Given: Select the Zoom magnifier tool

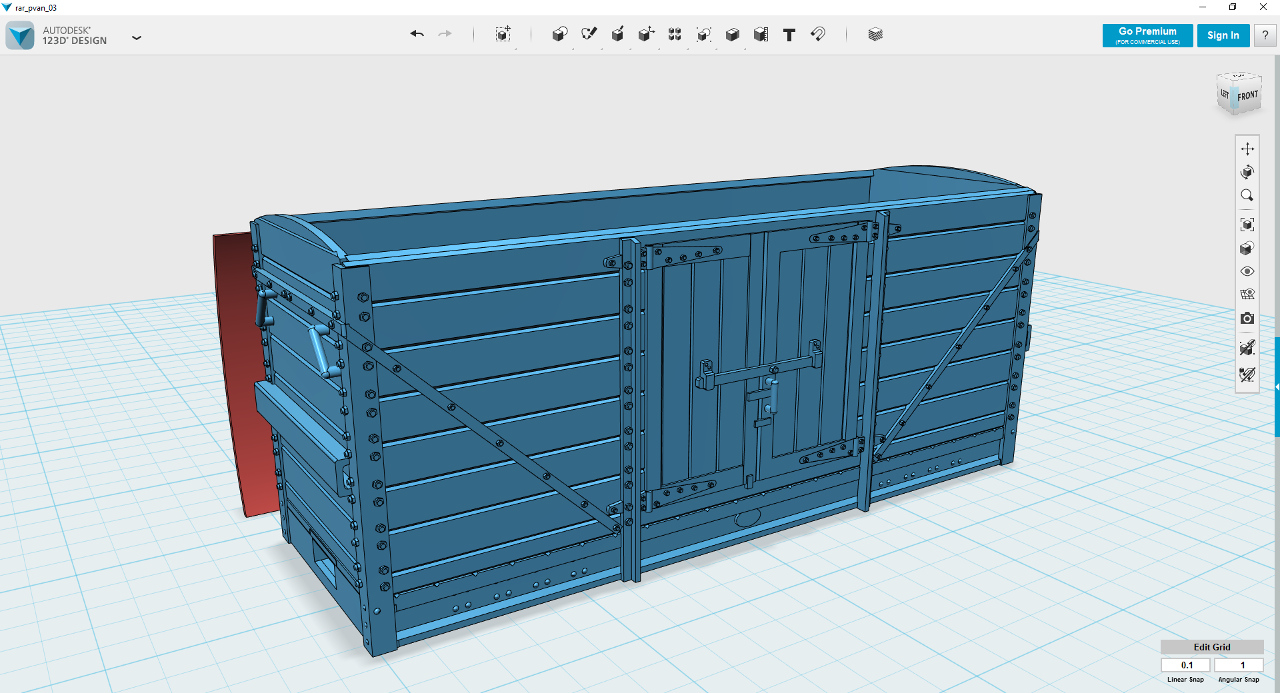Looking at the screenshot, I should tap(1247, 196).
